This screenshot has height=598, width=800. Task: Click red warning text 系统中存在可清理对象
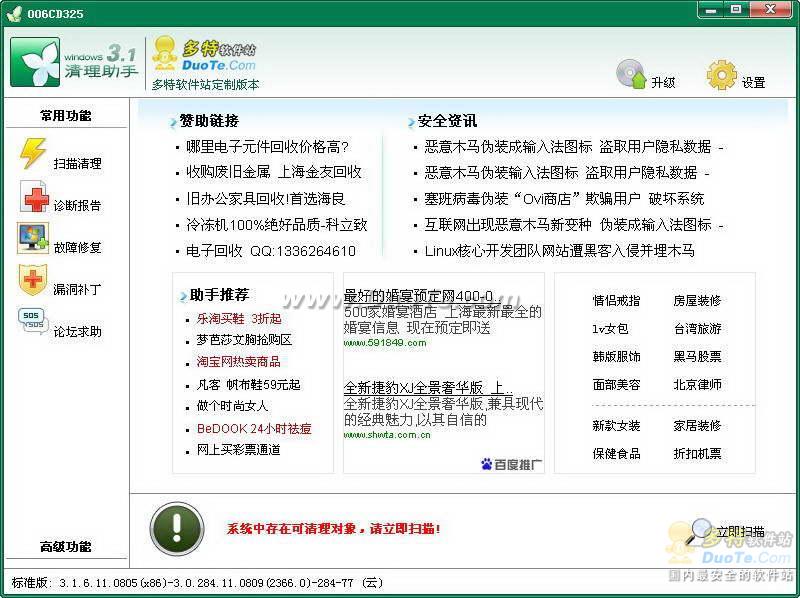coord(334,529)
